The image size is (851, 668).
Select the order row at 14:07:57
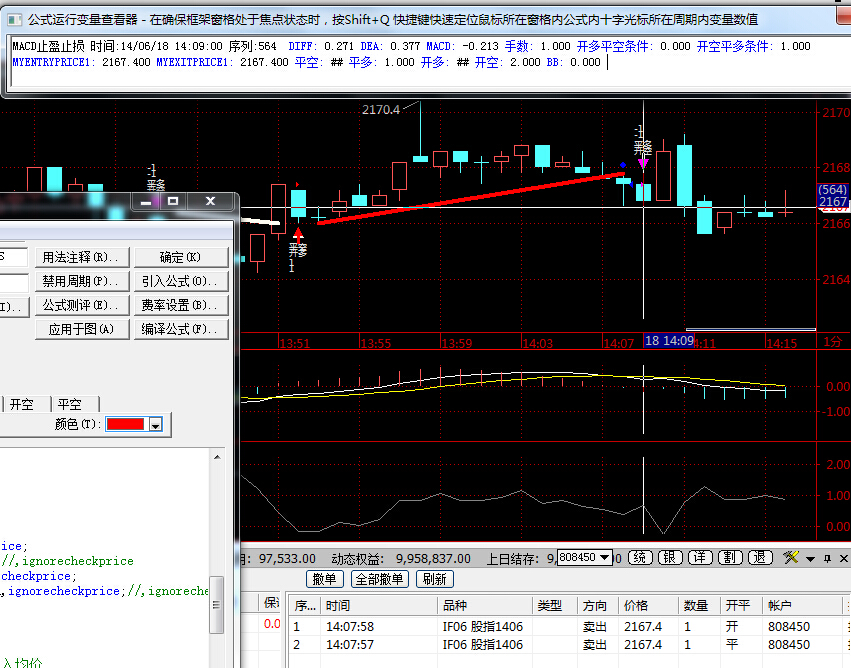pos(567,645)
